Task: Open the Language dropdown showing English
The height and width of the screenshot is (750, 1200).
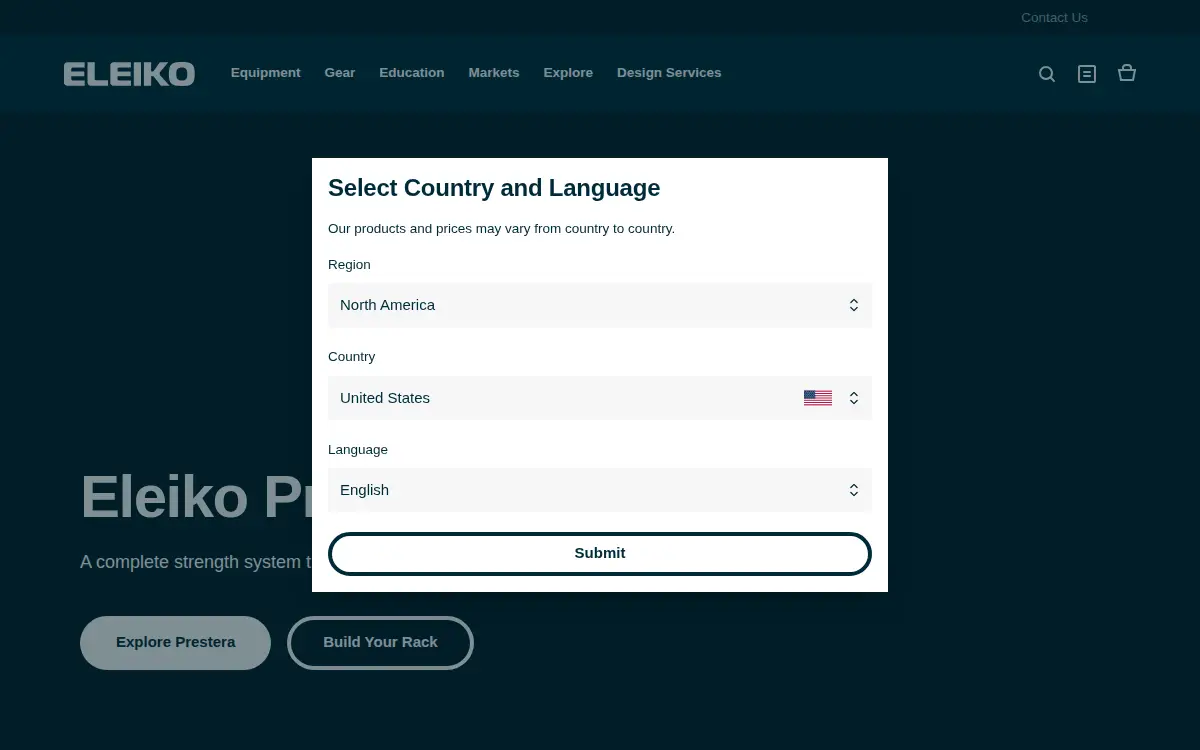Action: point(600,490)
